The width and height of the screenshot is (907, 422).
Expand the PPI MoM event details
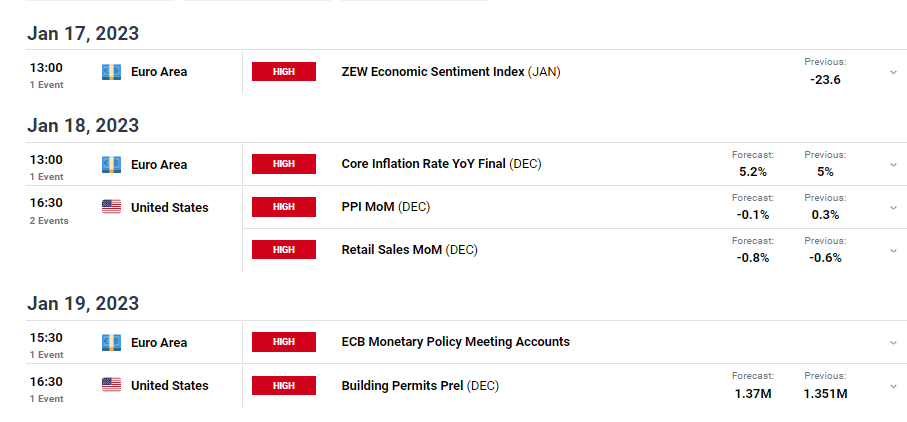pos(894,208)
